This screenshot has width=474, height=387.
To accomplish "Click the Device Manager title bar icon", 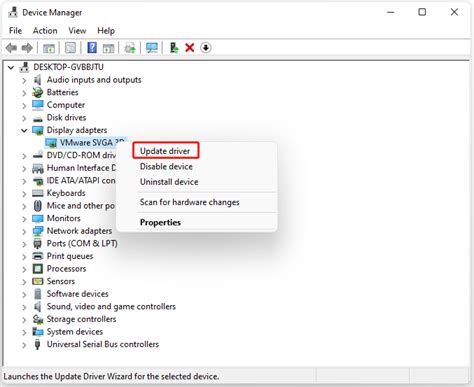I will tap(13, 12).
